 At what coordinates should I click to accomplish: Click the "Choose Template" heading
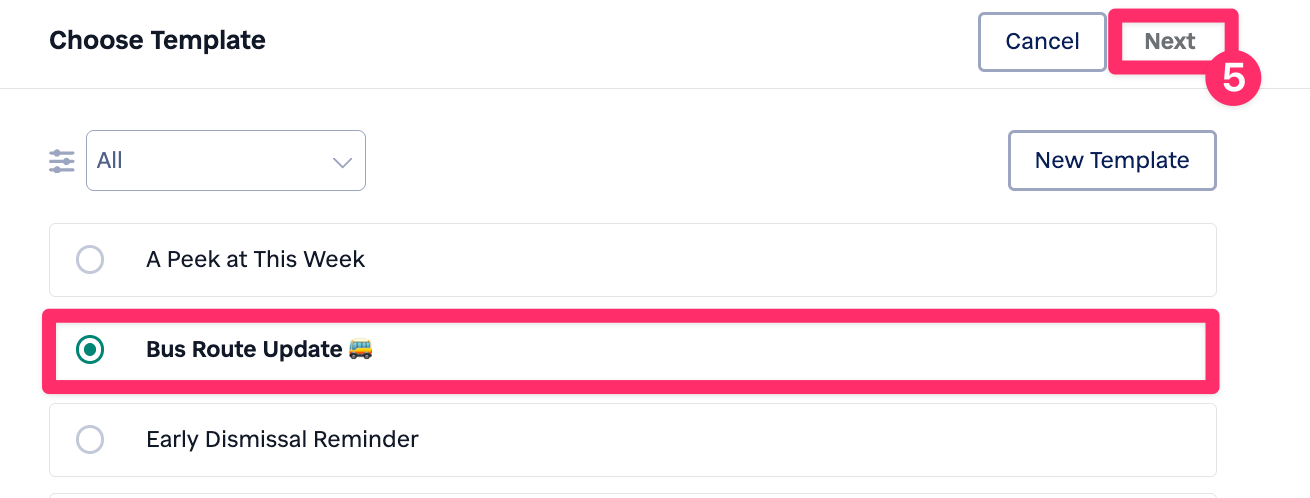point(157,41)
